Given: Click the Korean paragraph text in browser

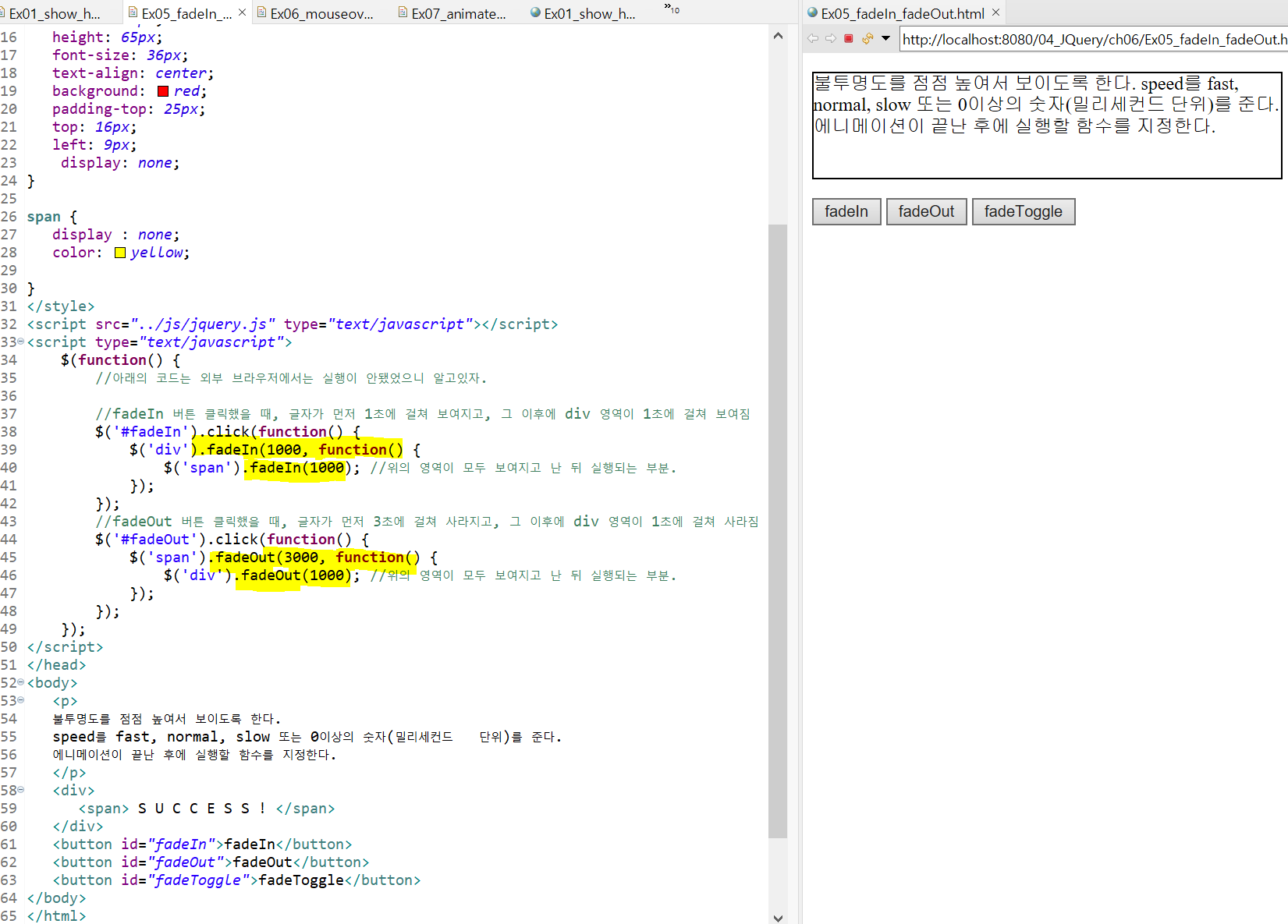Looking at the screenshot, I should pos(1045,104).
